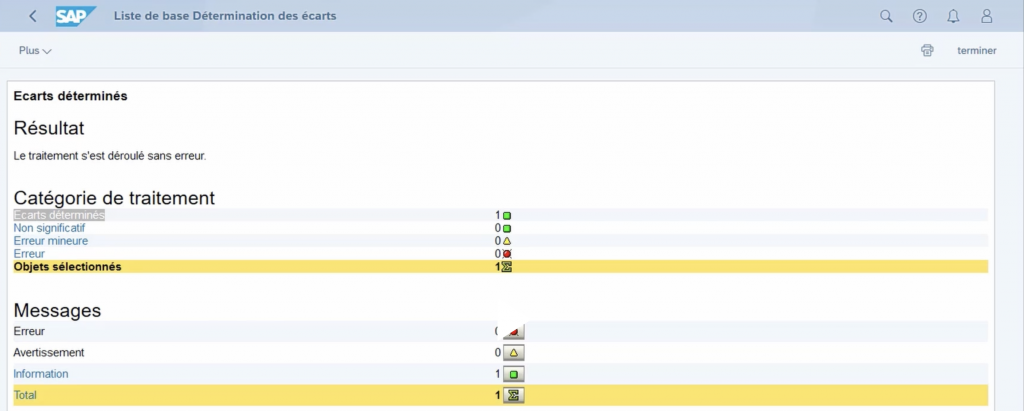Click the red error messages icon button
1024x411 pixels.
coord(513,332)
